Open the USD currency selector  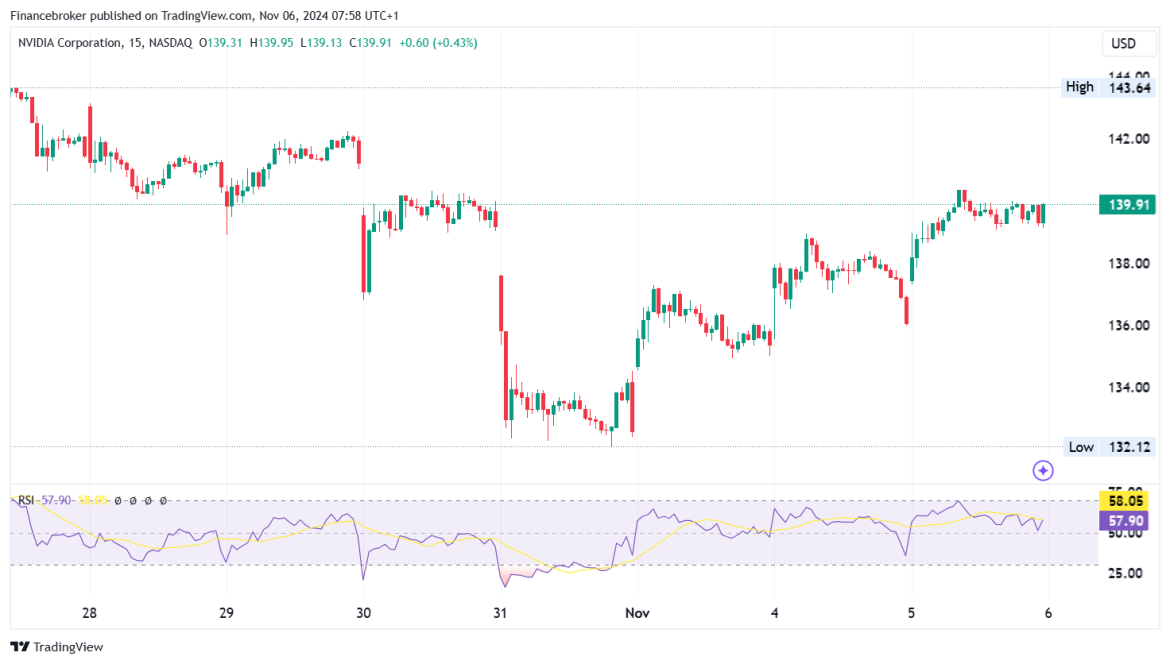(x=1123, y=43)
